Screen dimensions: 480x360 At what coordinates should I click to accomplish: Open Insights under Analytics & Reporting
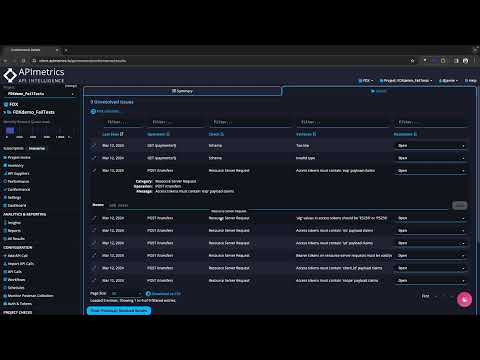tap(14, 223)
